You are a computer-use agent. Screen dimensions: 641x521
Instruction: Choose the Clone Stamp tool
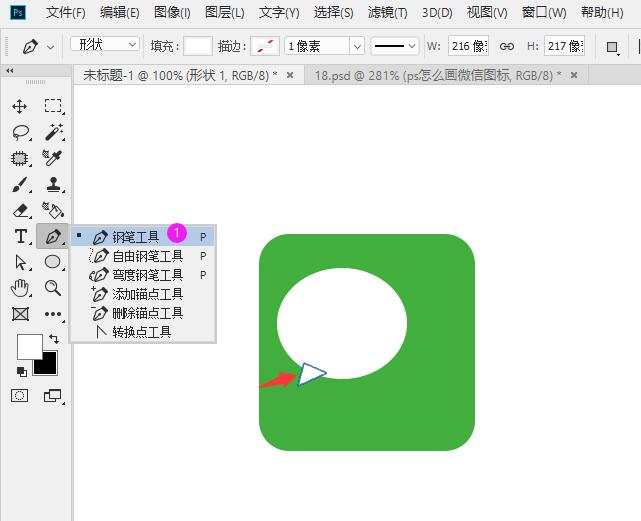pos(53,184)
